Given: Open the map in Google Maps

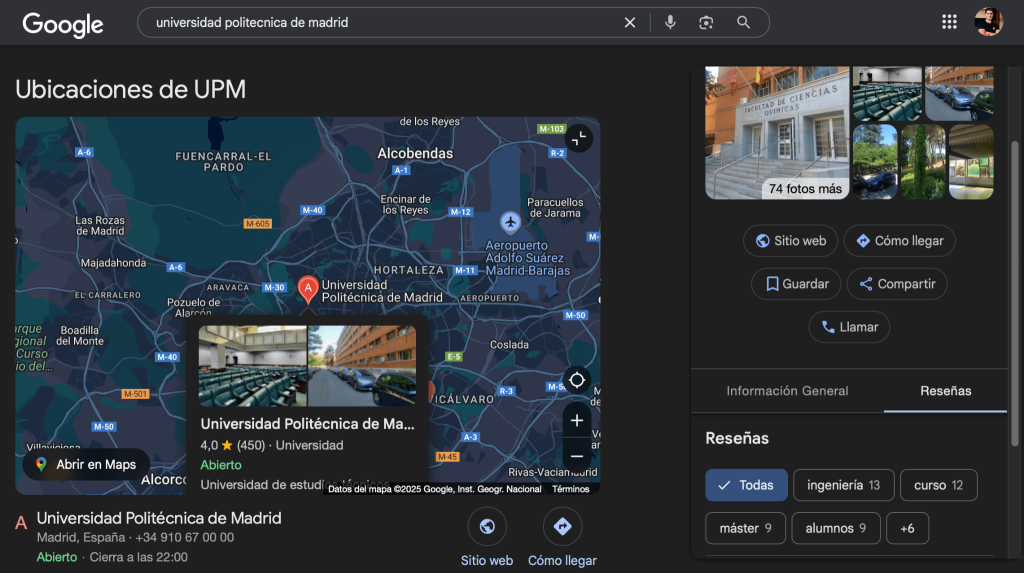Looking at the screenshot, I should 87,465.
